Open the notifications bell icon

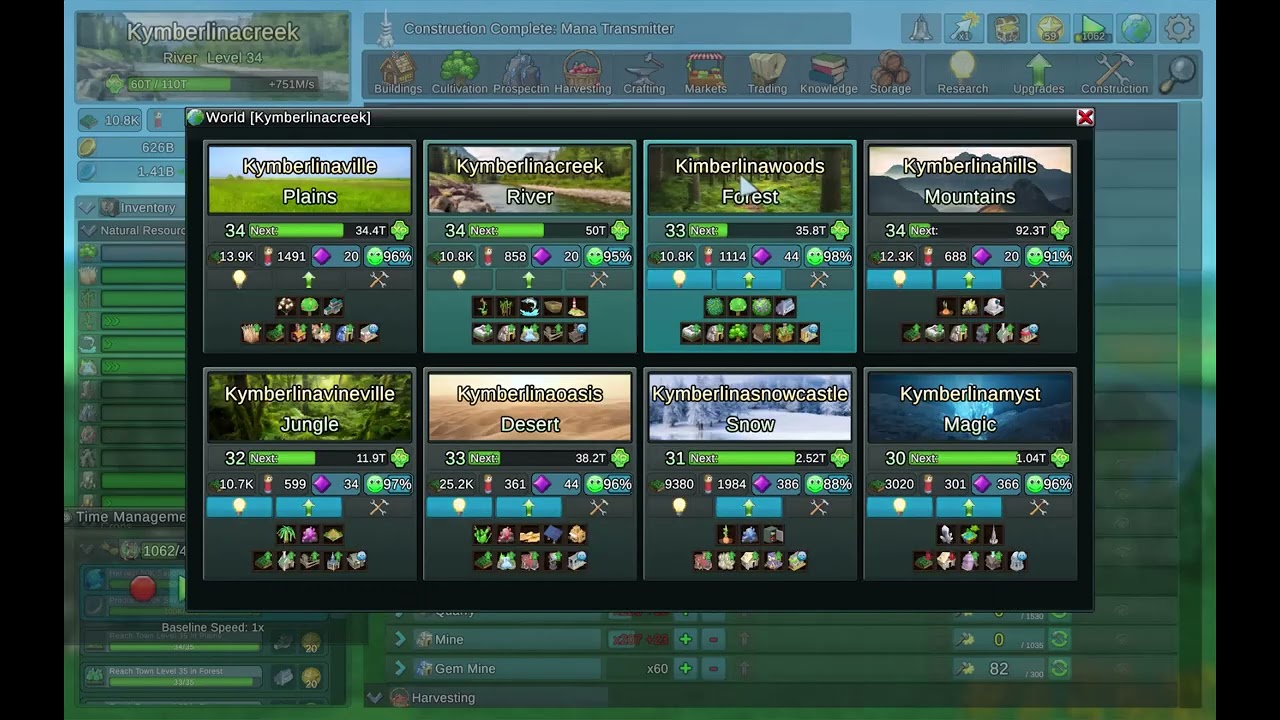(921, 28)
